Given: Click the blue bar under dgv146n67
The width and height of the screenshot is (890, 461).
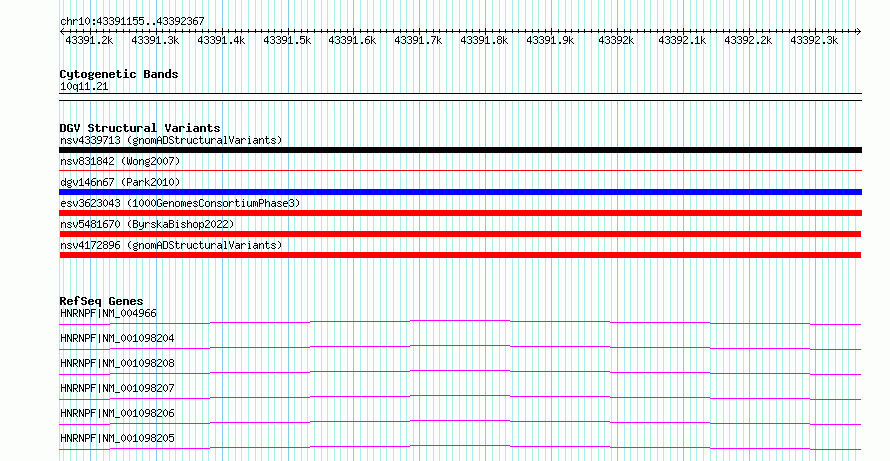Looking at the screenshot, I should [x=460, y=192].
